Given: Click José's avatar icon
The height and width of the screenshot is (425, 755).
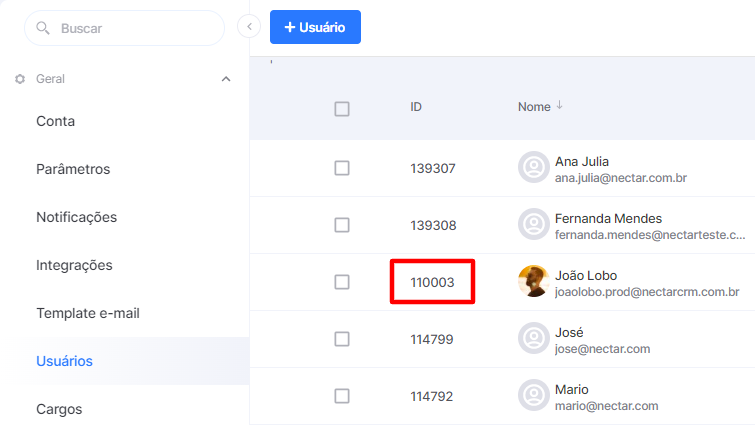Looking at the screenshot, I should click(x=533, y=339).
